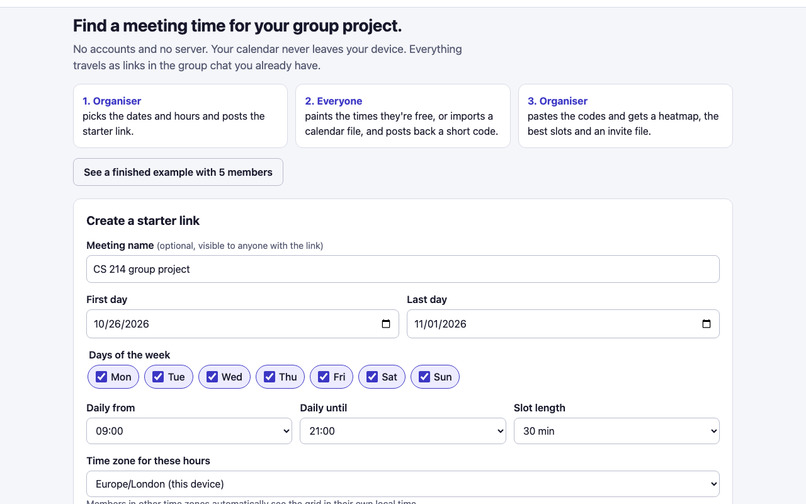The image size is (806, 504).
Task: Focus the Meeting name input field
Action: pyautogui.click(x=403, y=269)
